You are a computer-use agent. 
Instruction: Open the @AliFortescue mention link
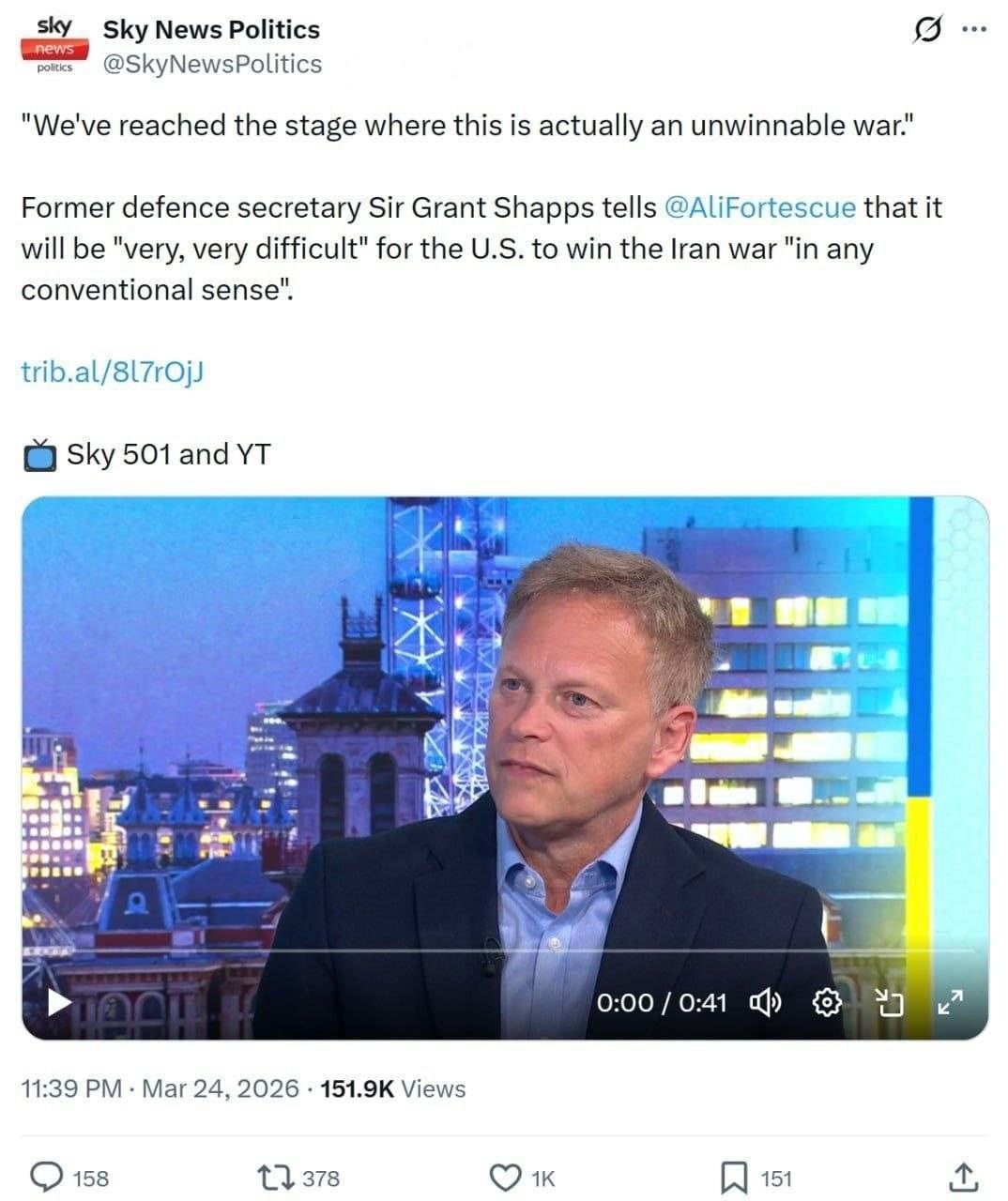point(759,207)
